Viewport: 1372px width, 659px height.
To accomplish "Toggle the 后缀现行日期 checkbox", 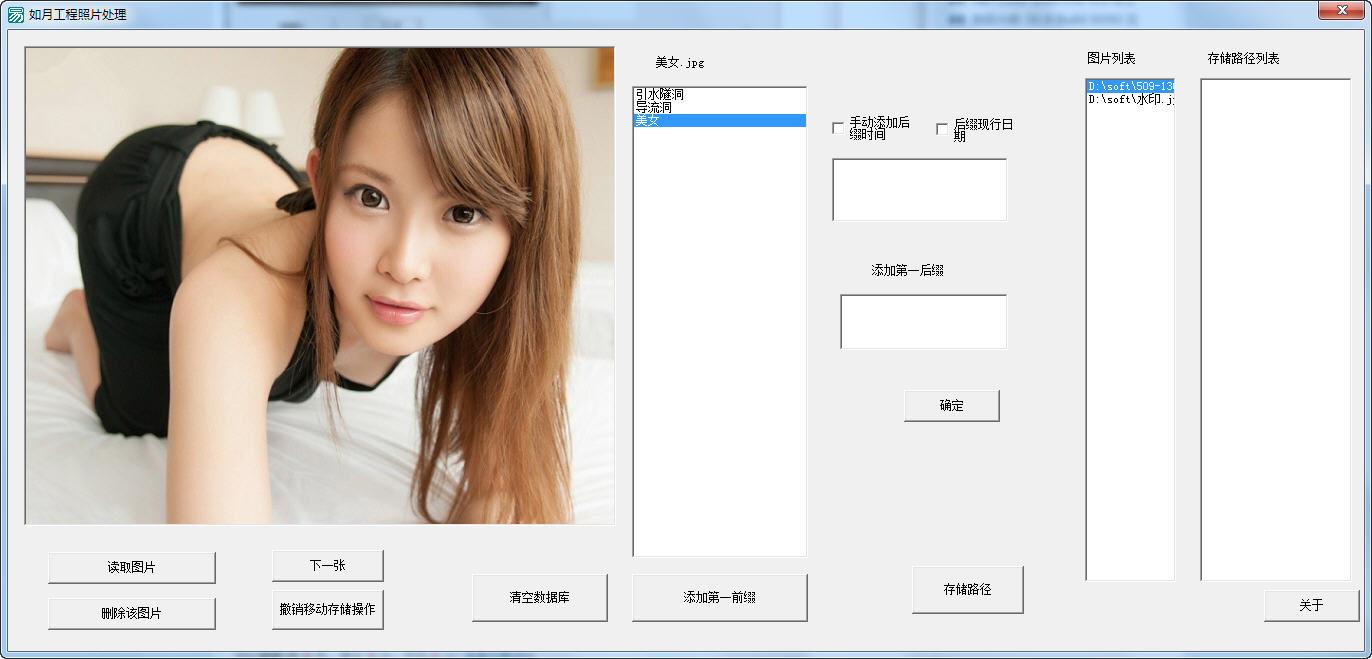I will click(942, 128).
